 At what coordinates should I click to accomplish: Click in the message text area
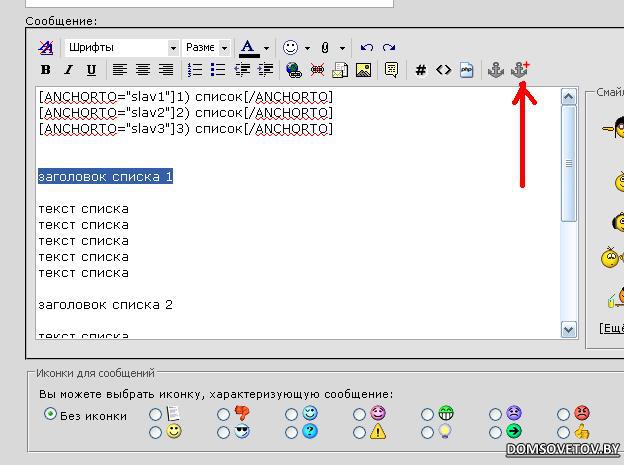click(x=300, y=230)
